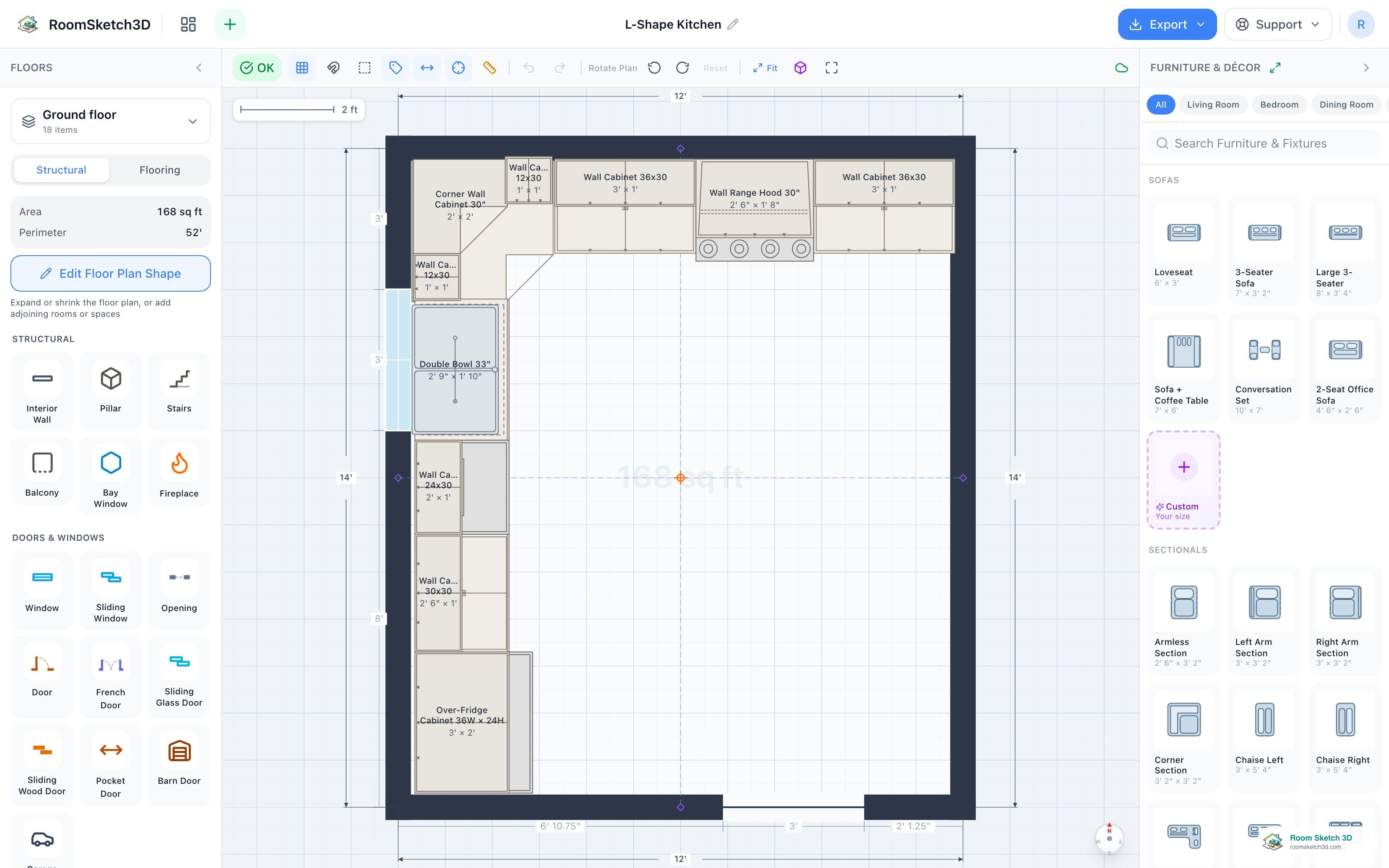1389x868 pixels.
Task: Toggle item labels tag tool
Action: (395, 68)
